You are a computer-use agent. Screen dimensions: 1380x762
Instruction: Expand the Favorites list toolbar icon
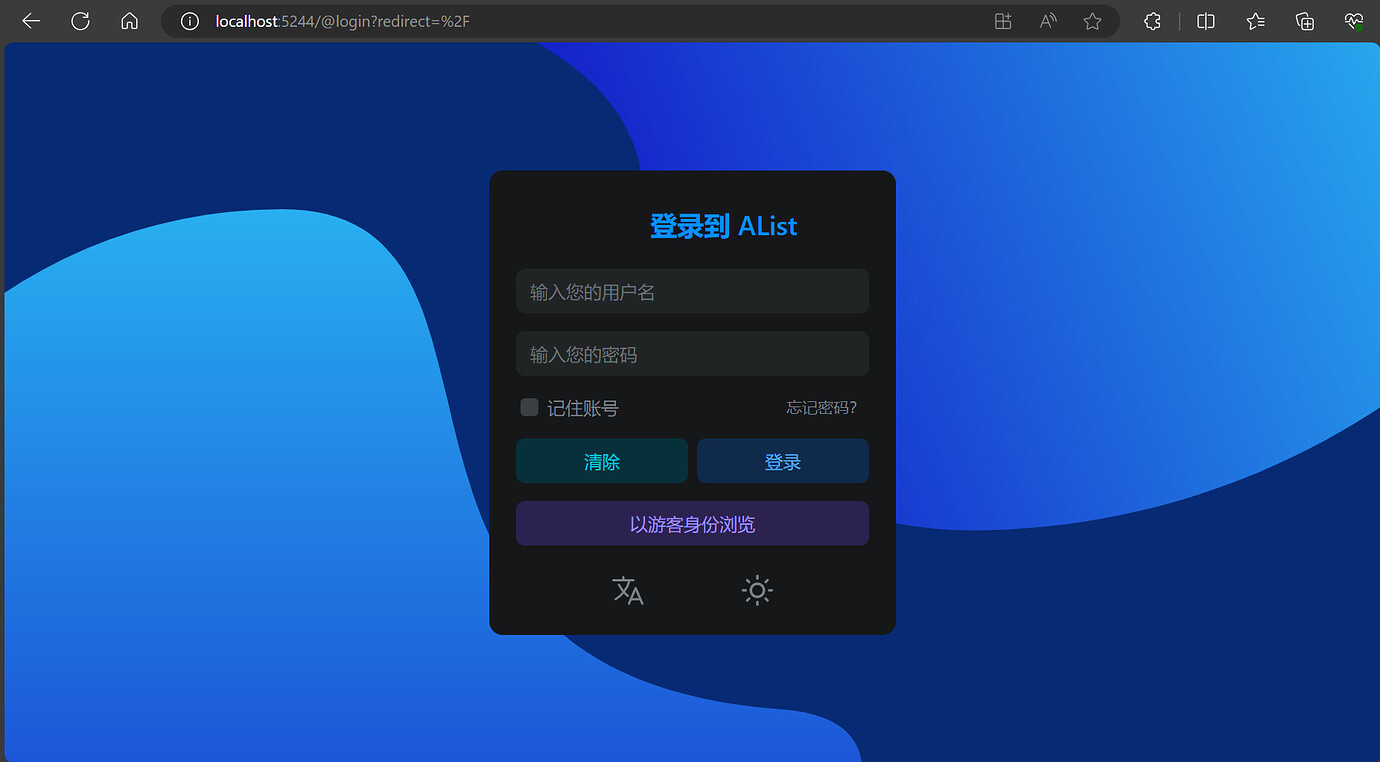(x=1256, y=21)
